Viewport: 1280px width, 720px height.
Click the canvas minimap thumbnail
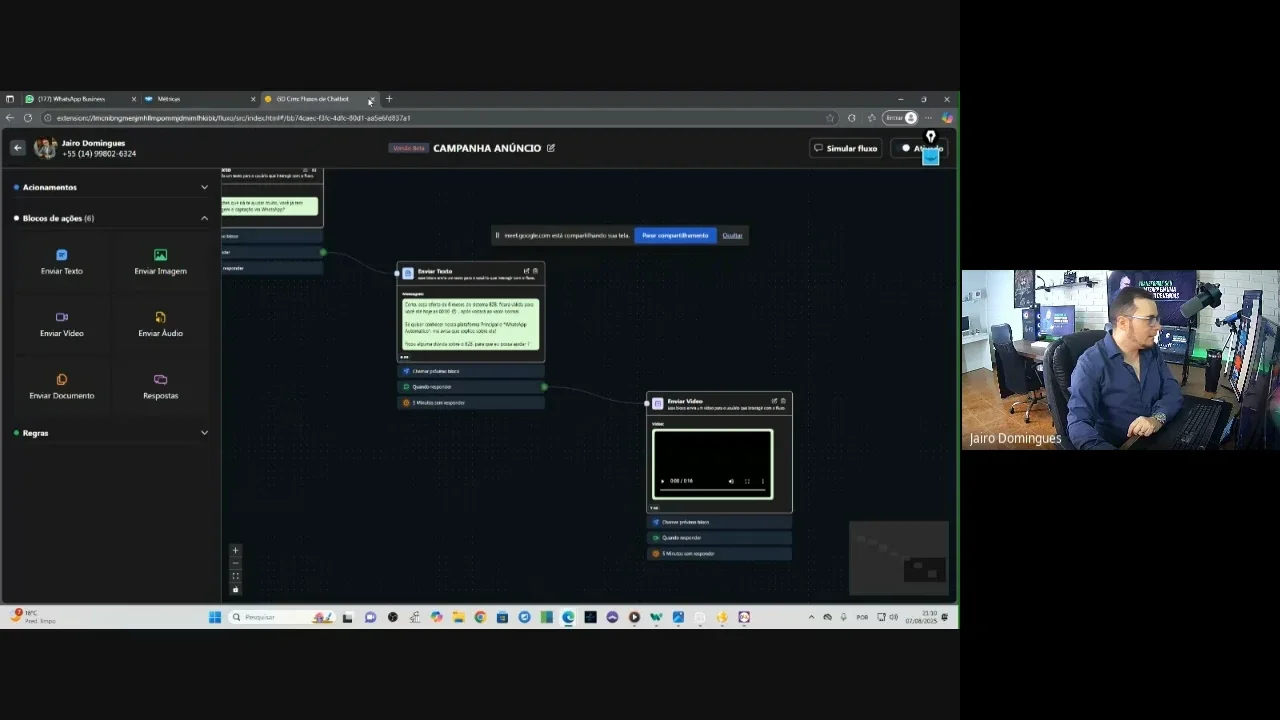899,558
